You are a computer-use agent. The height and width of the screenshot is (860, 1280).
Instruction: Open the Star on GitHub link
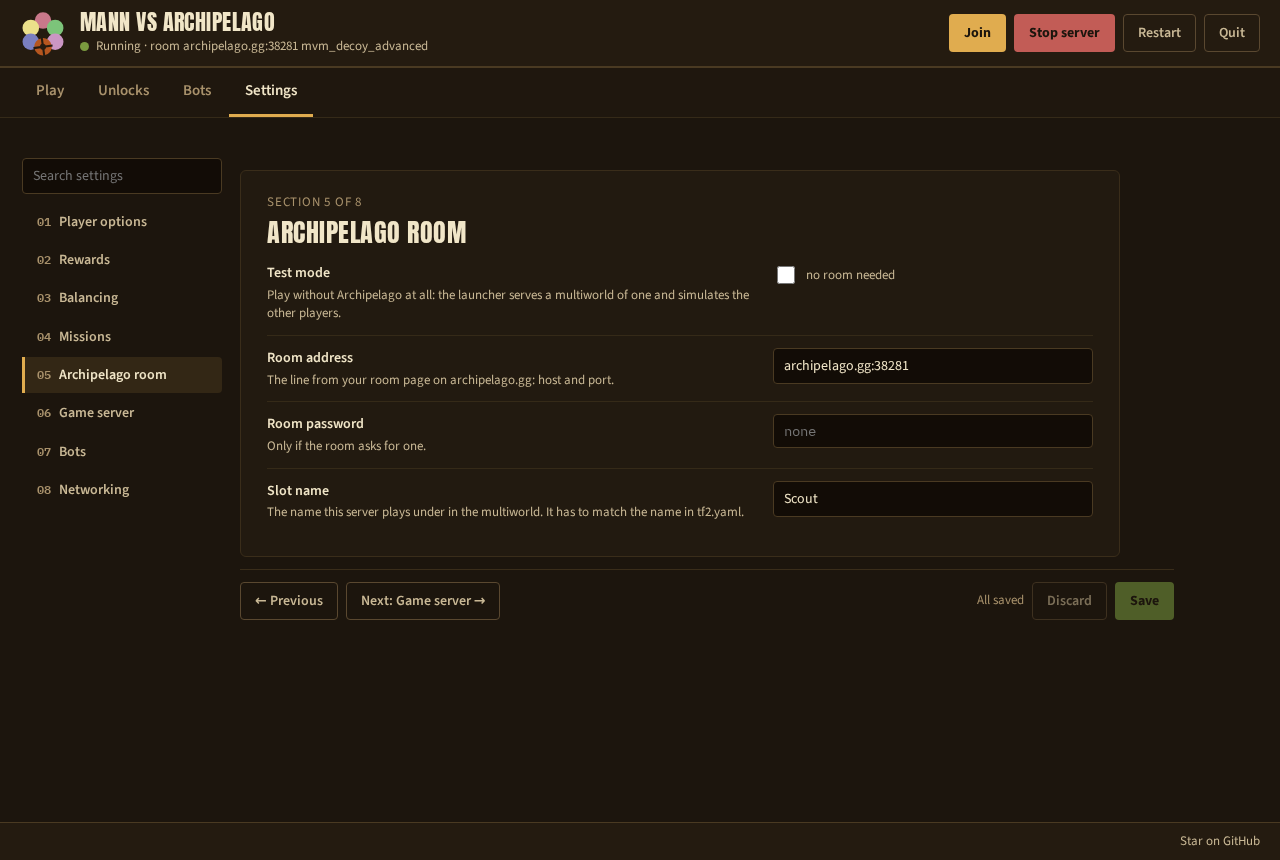(x=1220, y=841)
